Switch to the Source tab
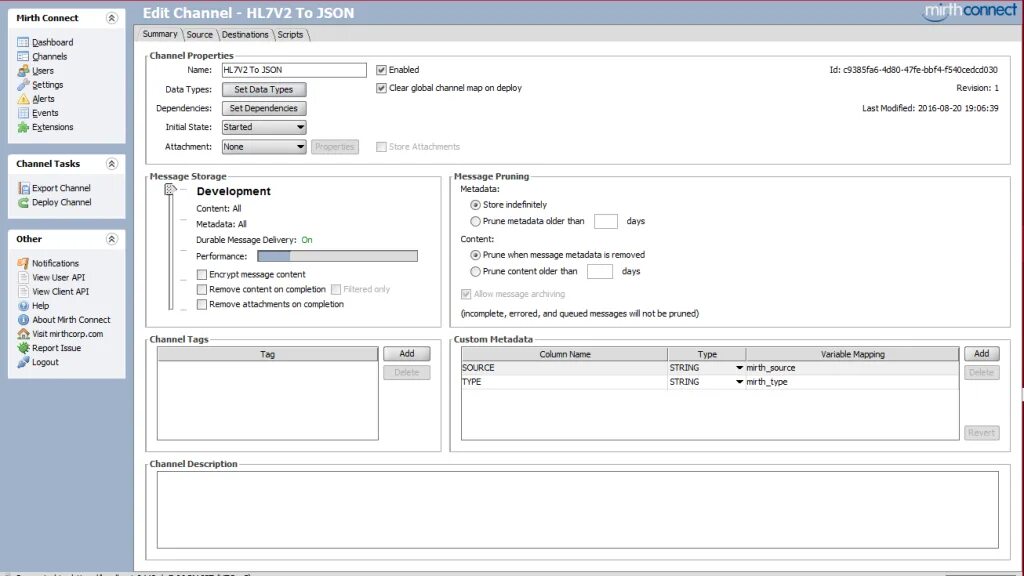The image size is (1024, 576). (x=199, y=35)
